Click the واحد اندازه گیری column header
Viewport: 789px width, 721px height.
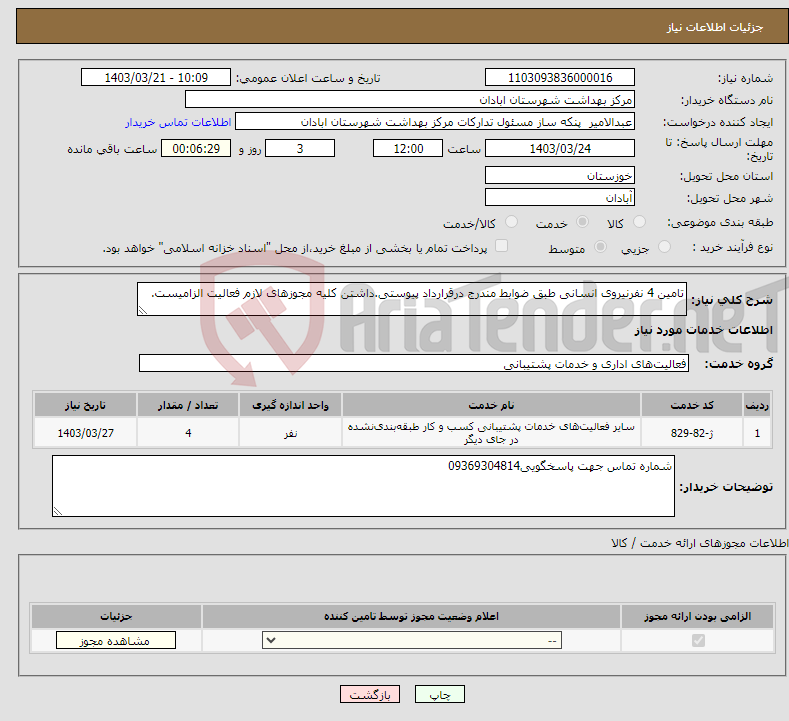290,405
